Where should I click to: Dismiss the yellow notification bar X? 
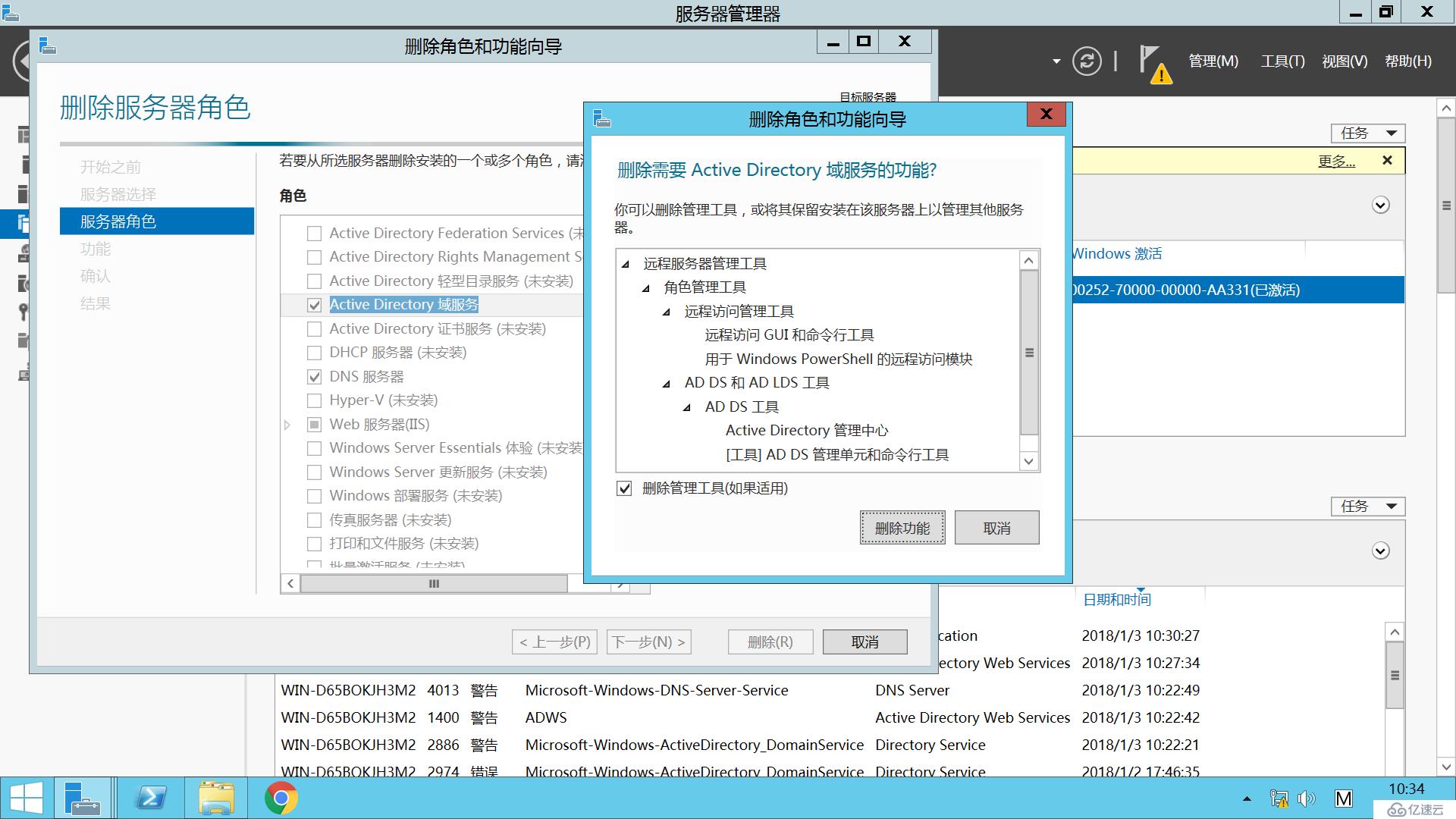(1387, 160)
